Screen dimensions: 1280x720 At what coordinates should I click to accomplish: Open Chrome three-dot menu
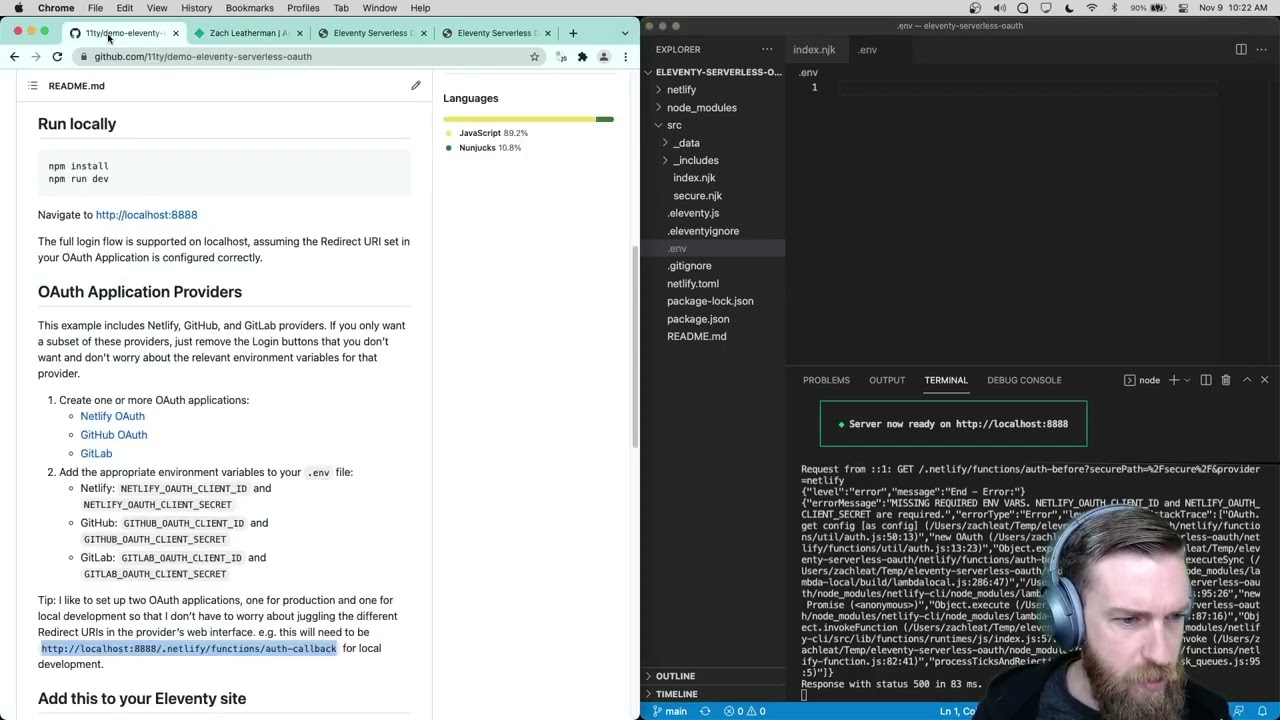pos(625,57)
